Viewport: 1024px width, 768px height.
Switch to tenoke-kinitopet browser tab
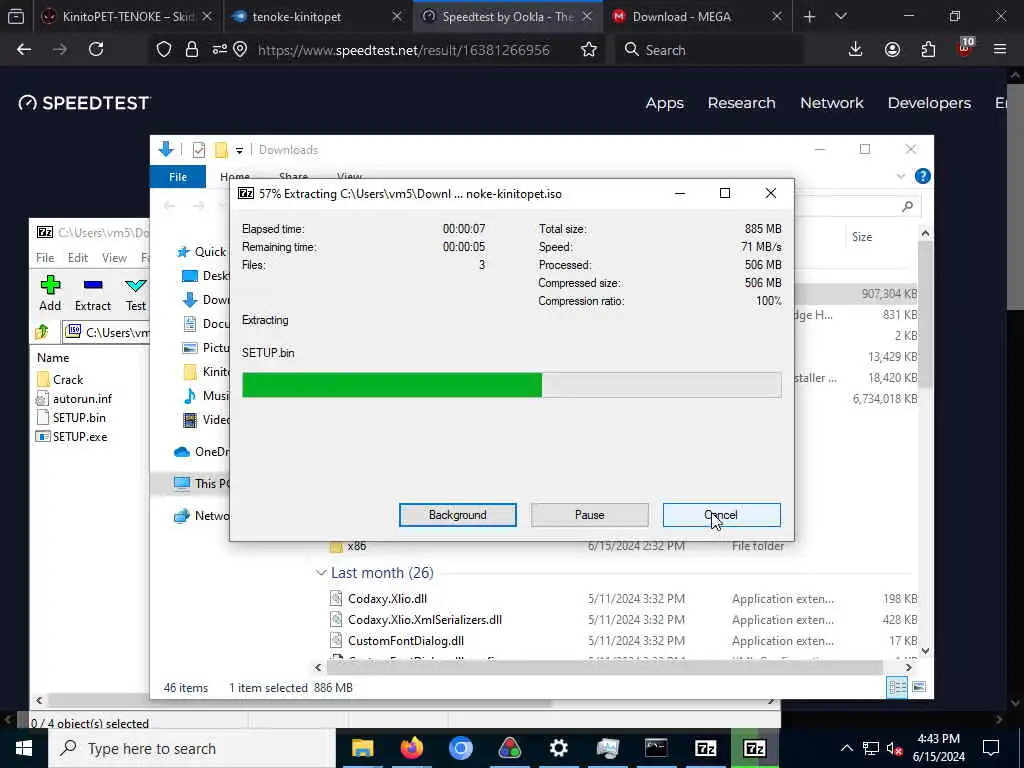click(x=317, y=16)
